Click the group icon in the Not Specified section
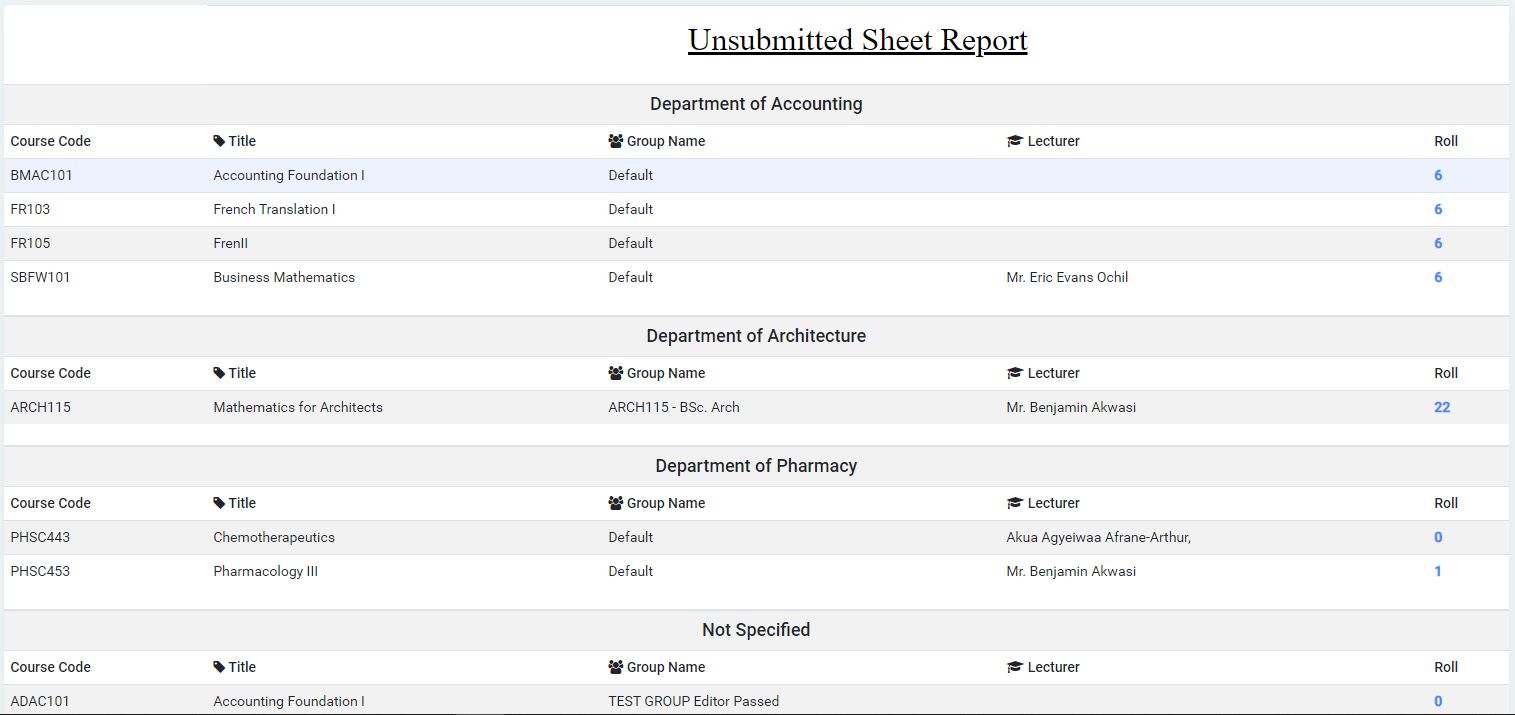 614,667
